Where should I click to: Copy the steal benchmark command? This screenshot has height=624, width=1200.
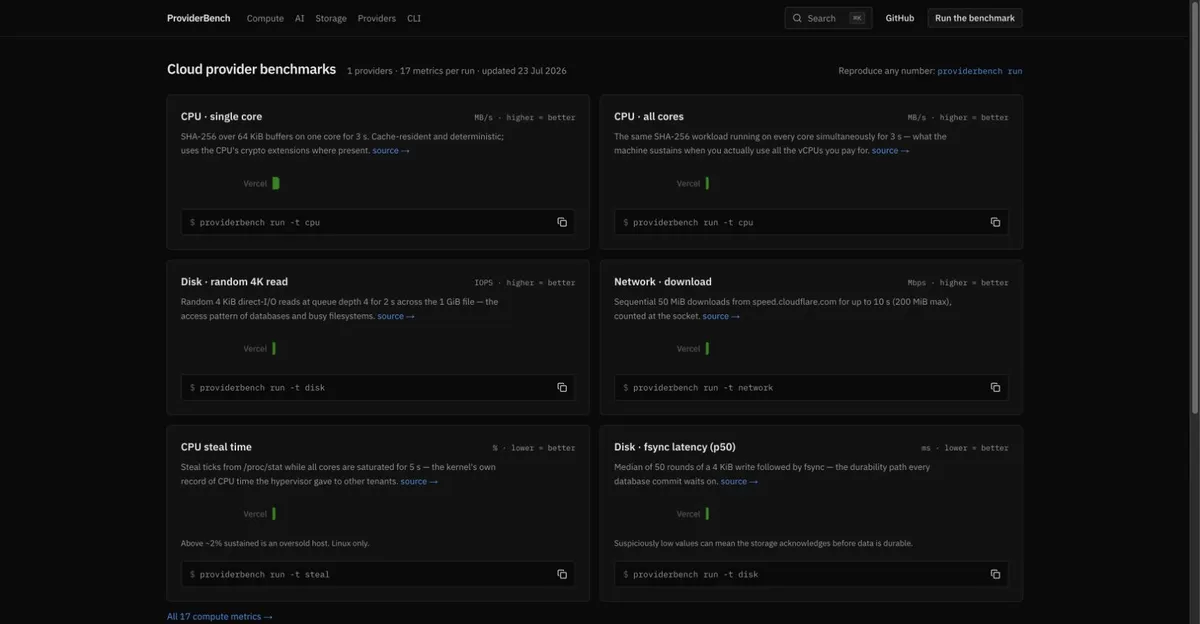(x=562, y=574)
